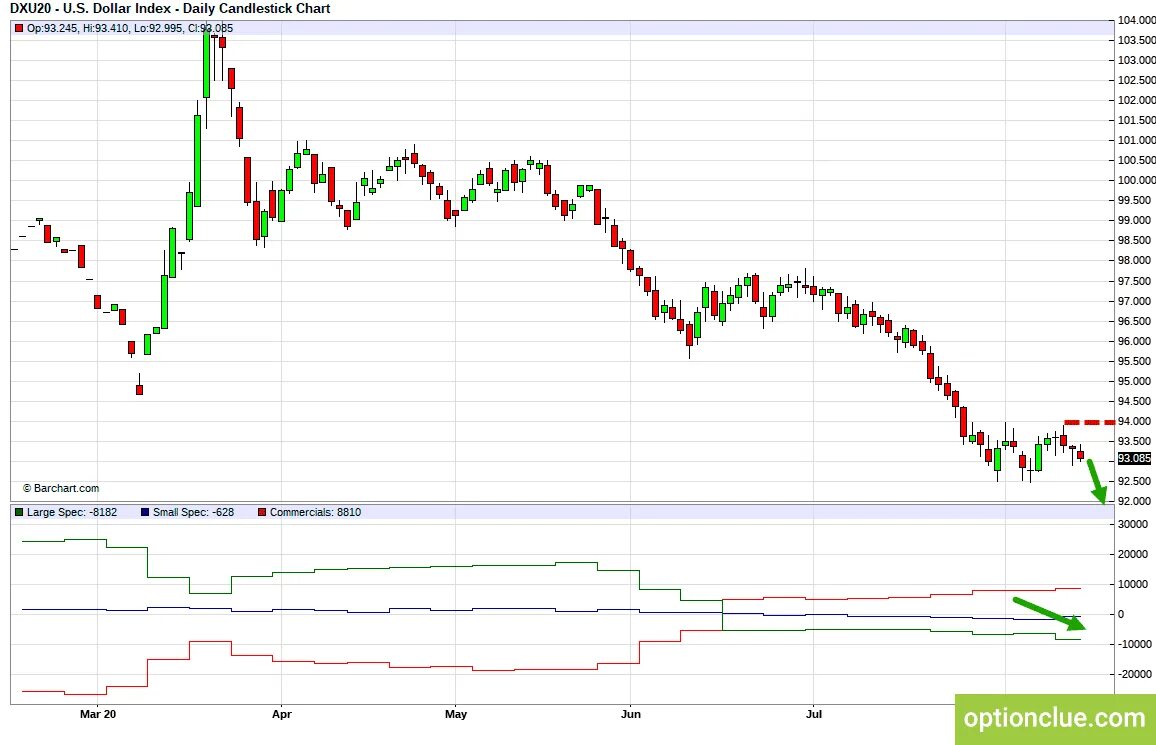
Task: Click the 103.000 price axis label
Action: pyautogui.click(x=1137, y=60)
